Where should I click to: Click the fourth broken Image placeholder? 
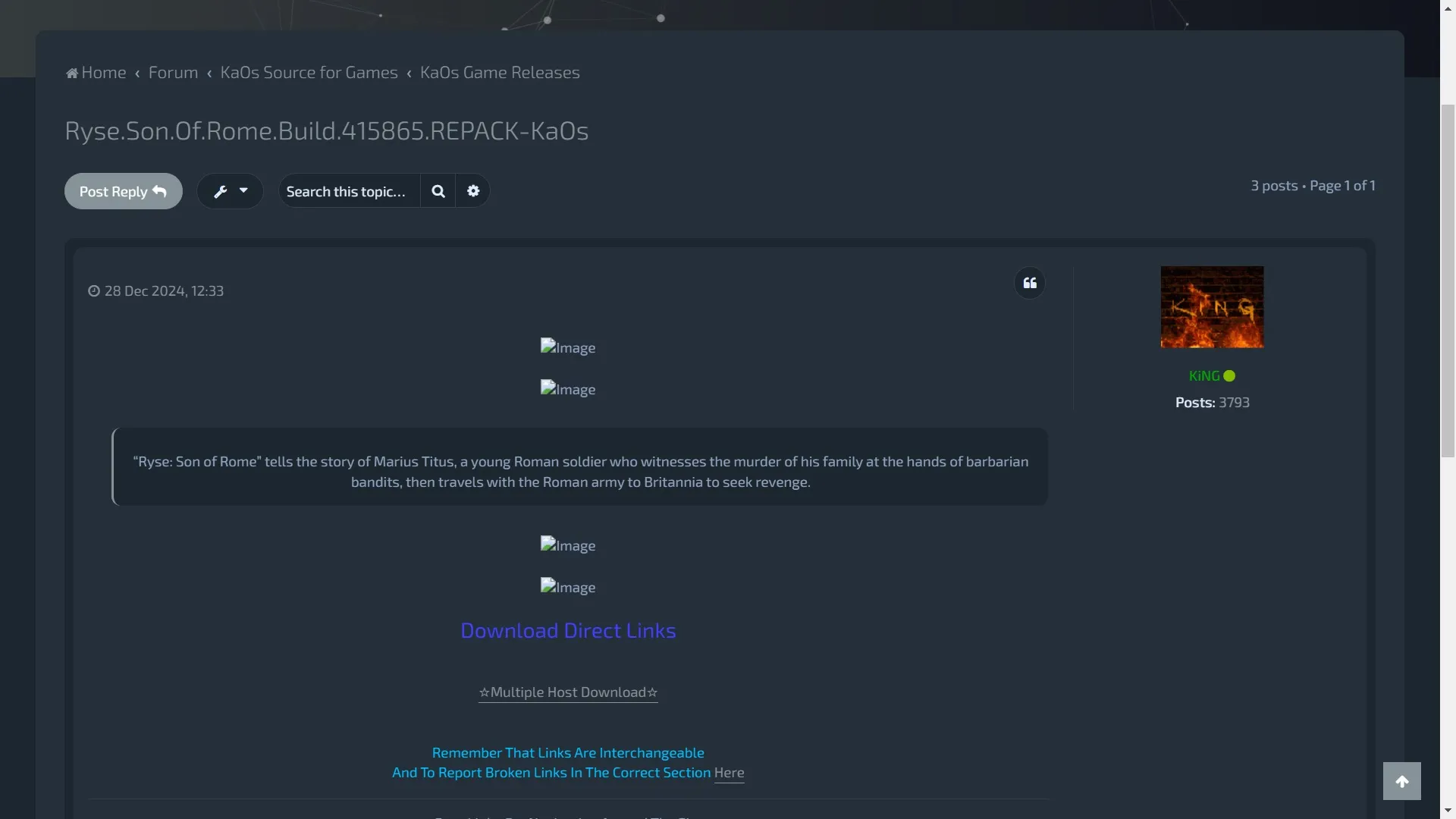pos(568,587)
